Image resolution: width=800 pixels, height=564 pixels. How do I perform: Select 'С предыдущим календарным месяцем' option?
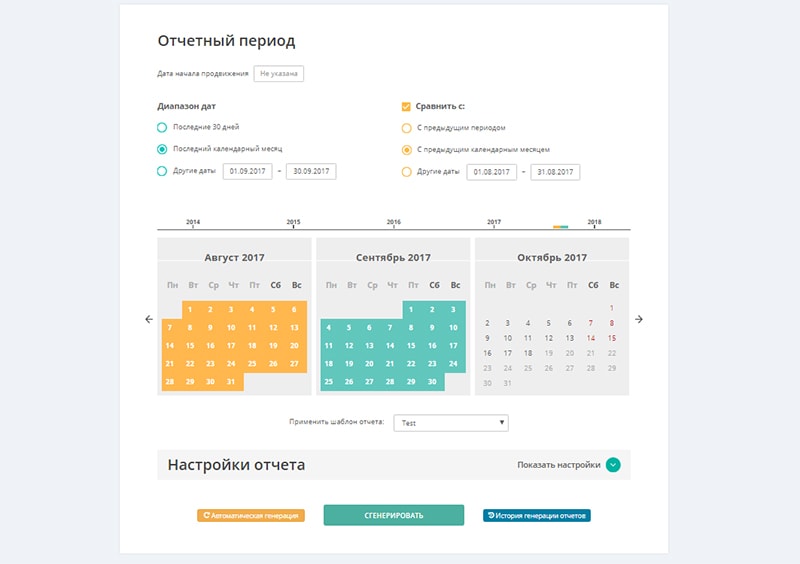(406, 150)
